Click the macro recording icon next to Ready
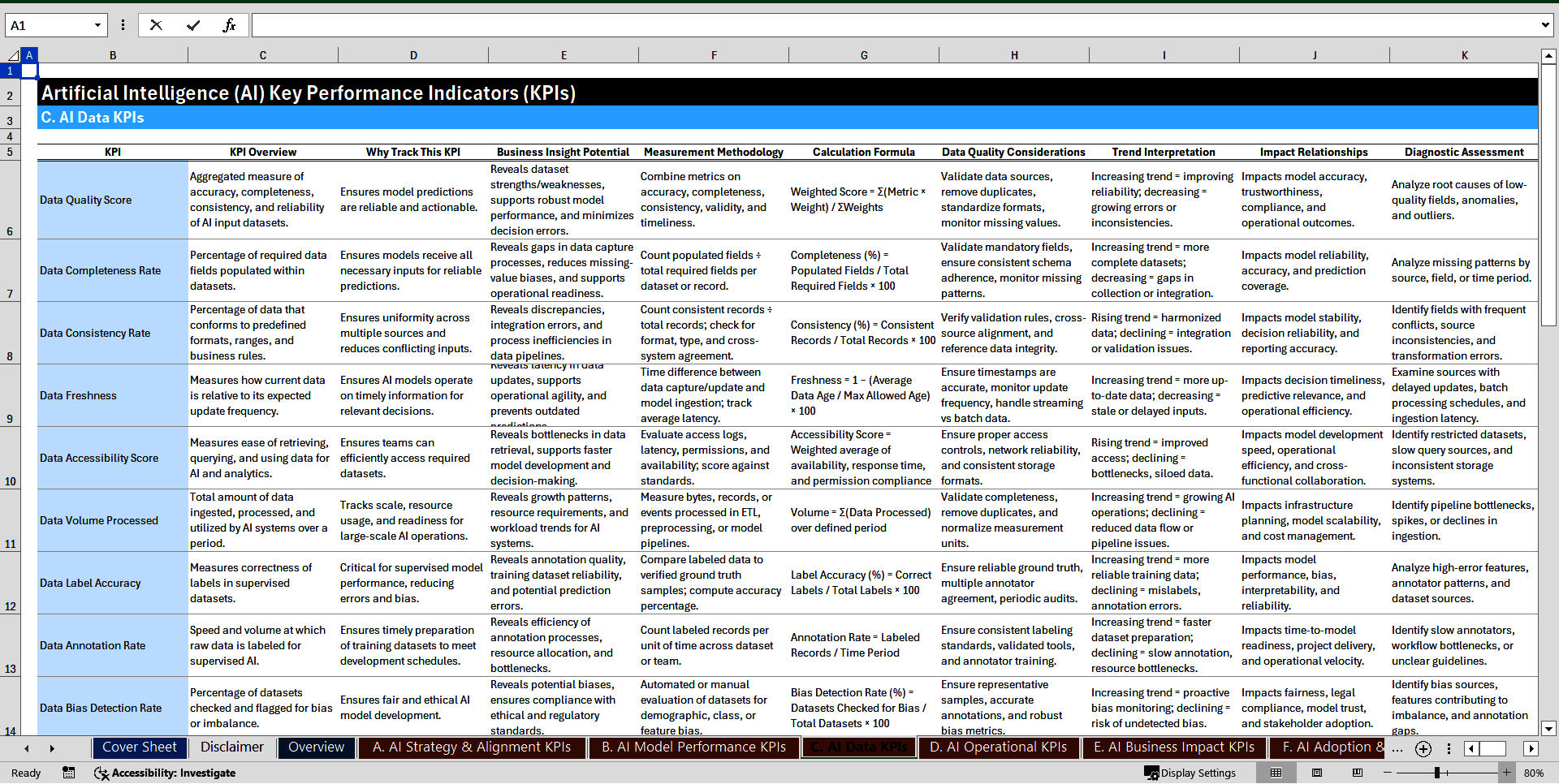Screen dimensions: 1559x784 (x=69, y=773)
